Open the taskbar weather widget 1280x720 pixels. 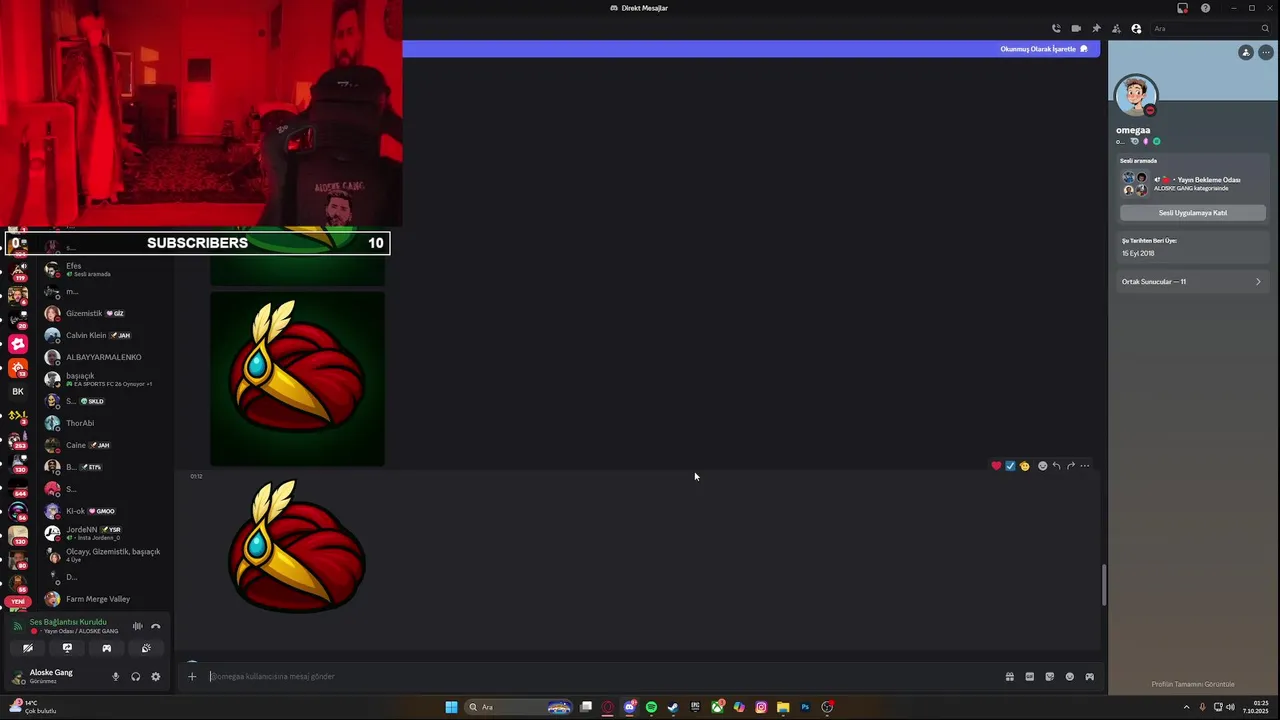[x=32, y=707]
